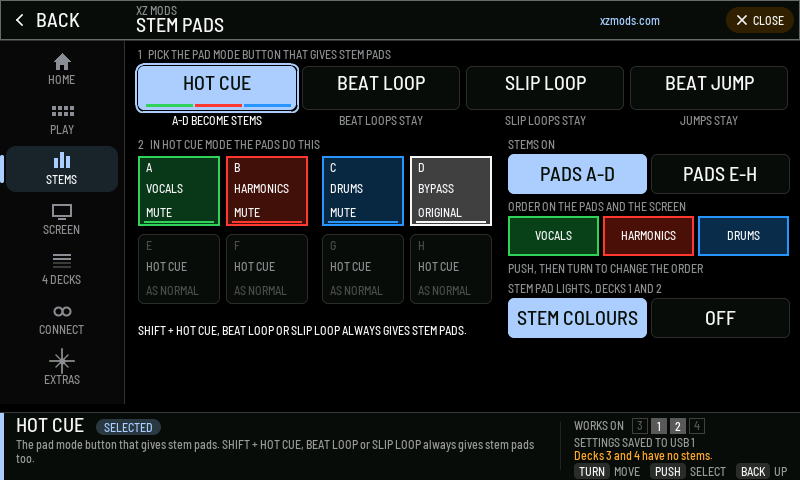Open the Connect sidebar section
The image size is (800, 480).
[x=62, y=319]
